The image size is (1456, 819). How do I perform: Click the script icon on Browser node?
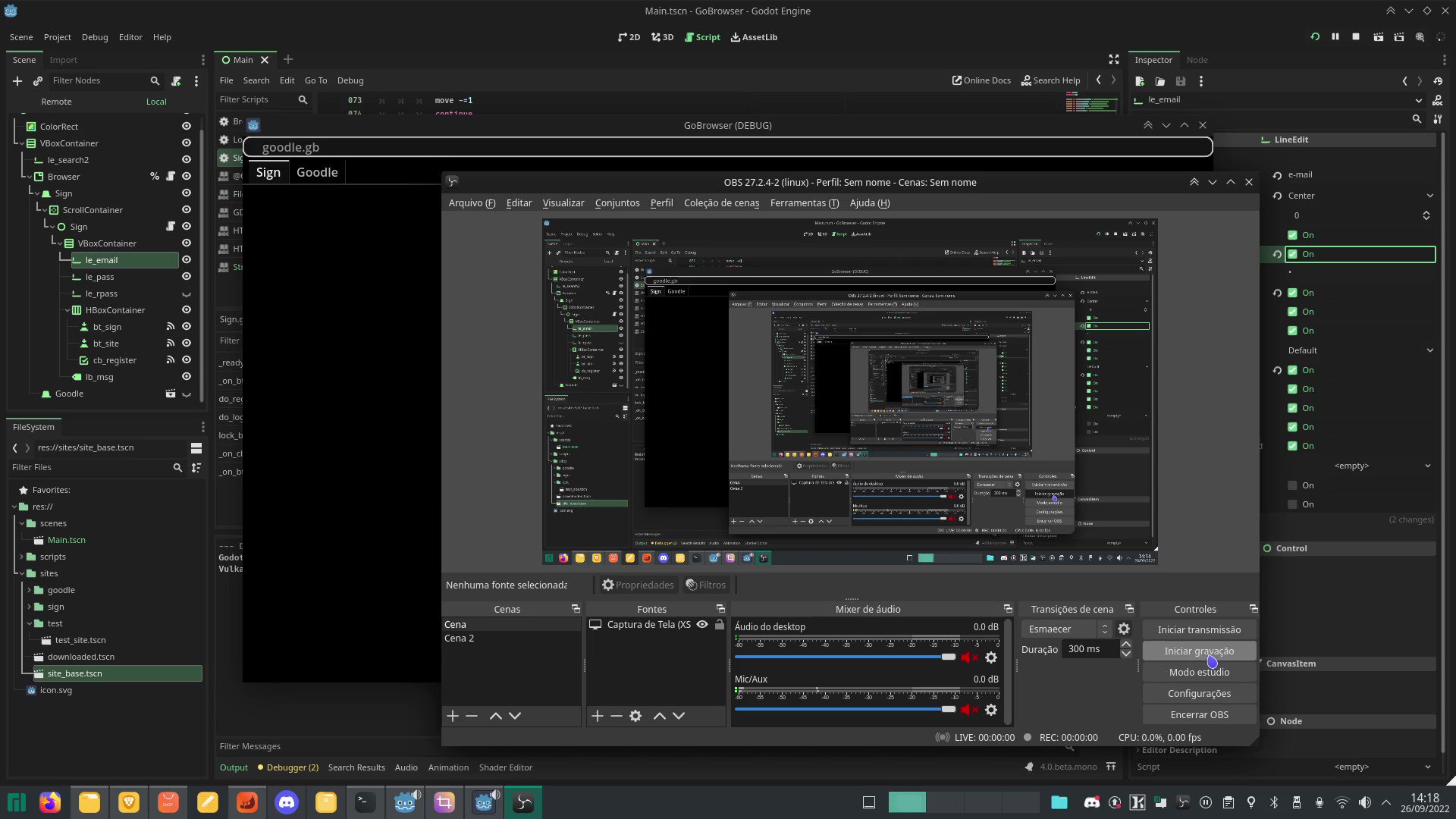(171, 177)
